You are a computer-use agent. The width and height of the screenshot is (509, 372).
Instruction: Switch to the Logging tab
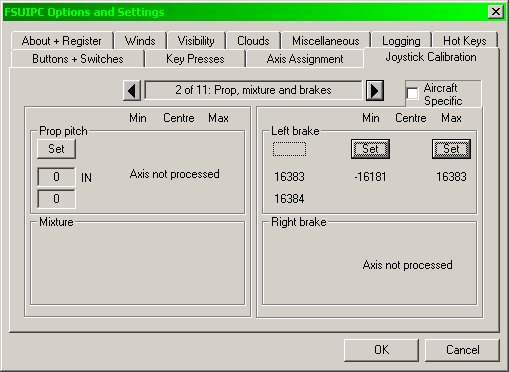point(401,41)
